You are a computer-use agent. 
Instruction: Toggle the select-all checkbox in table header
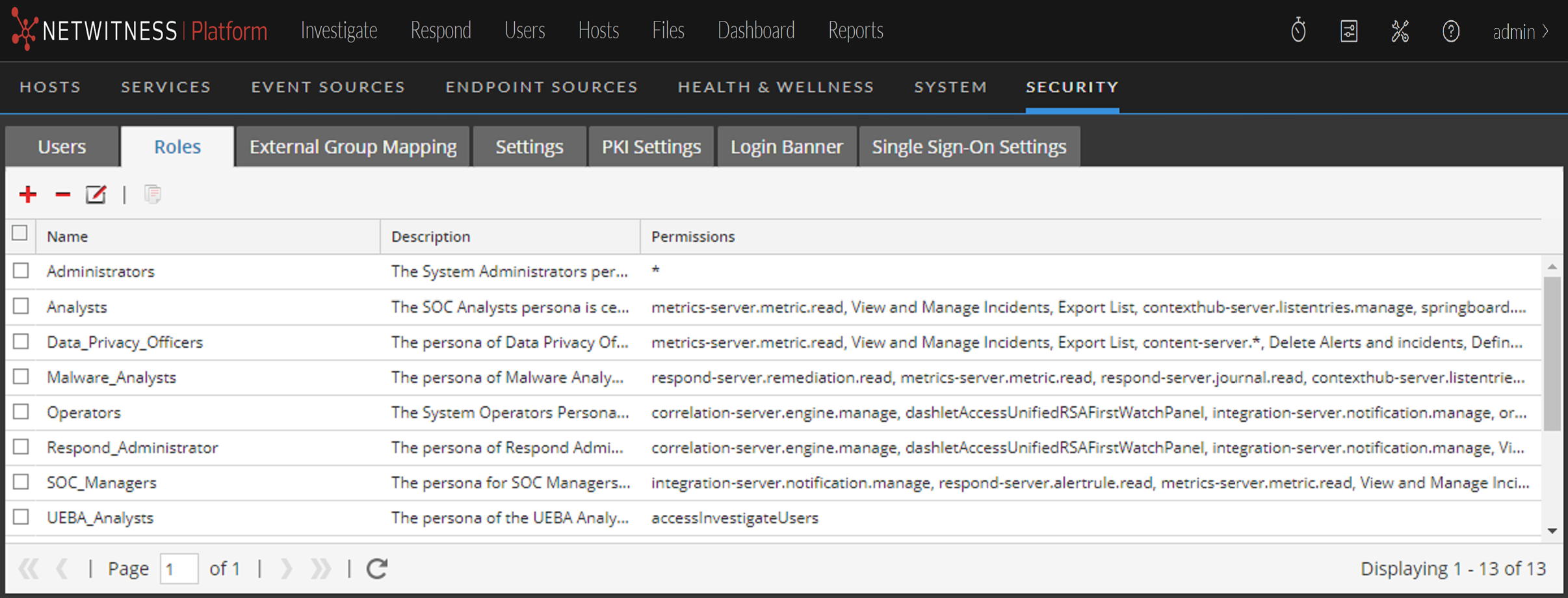[20, 233]
